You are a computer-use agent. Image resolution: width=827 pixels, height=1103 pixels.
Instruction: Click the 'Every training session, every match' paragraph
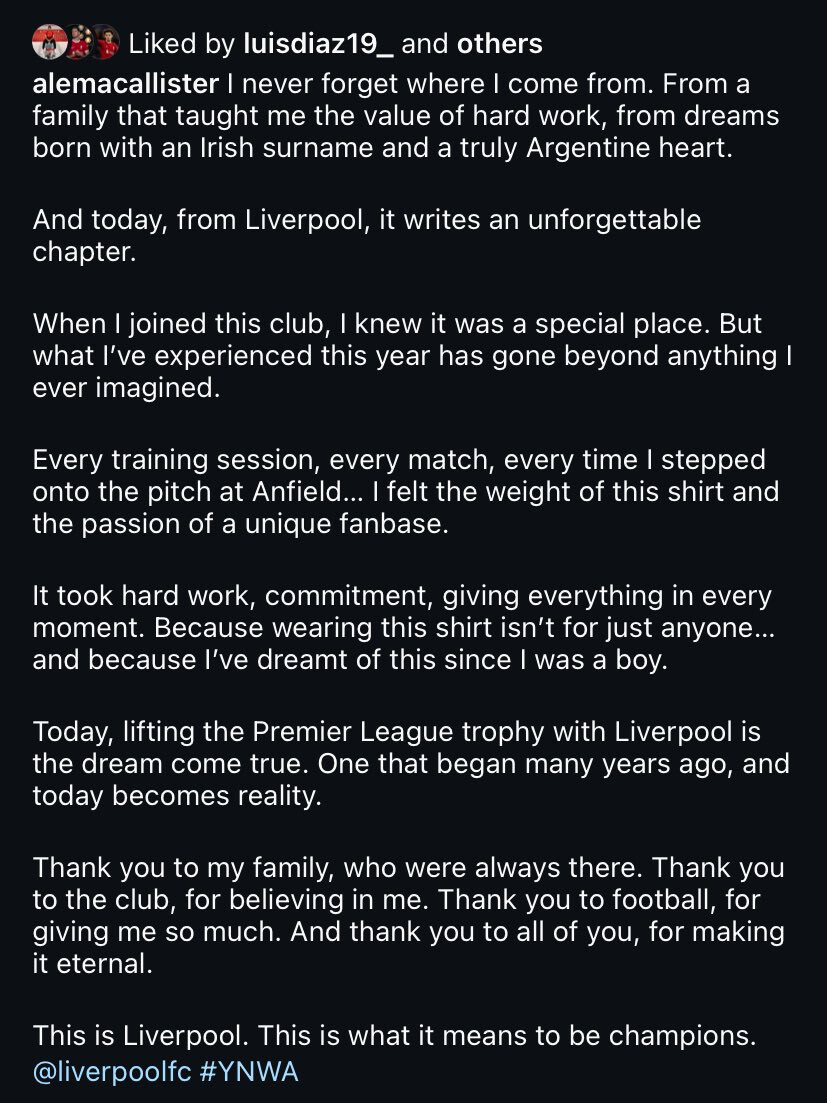click(x=406, y=492)
